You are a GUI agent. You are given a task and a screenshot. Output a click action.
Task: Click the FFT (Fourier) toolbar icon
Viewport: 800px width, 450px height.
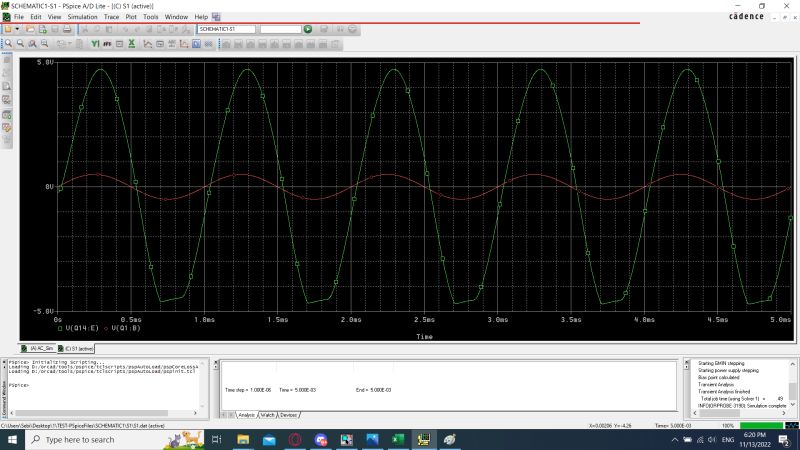[x=107, y=44]
